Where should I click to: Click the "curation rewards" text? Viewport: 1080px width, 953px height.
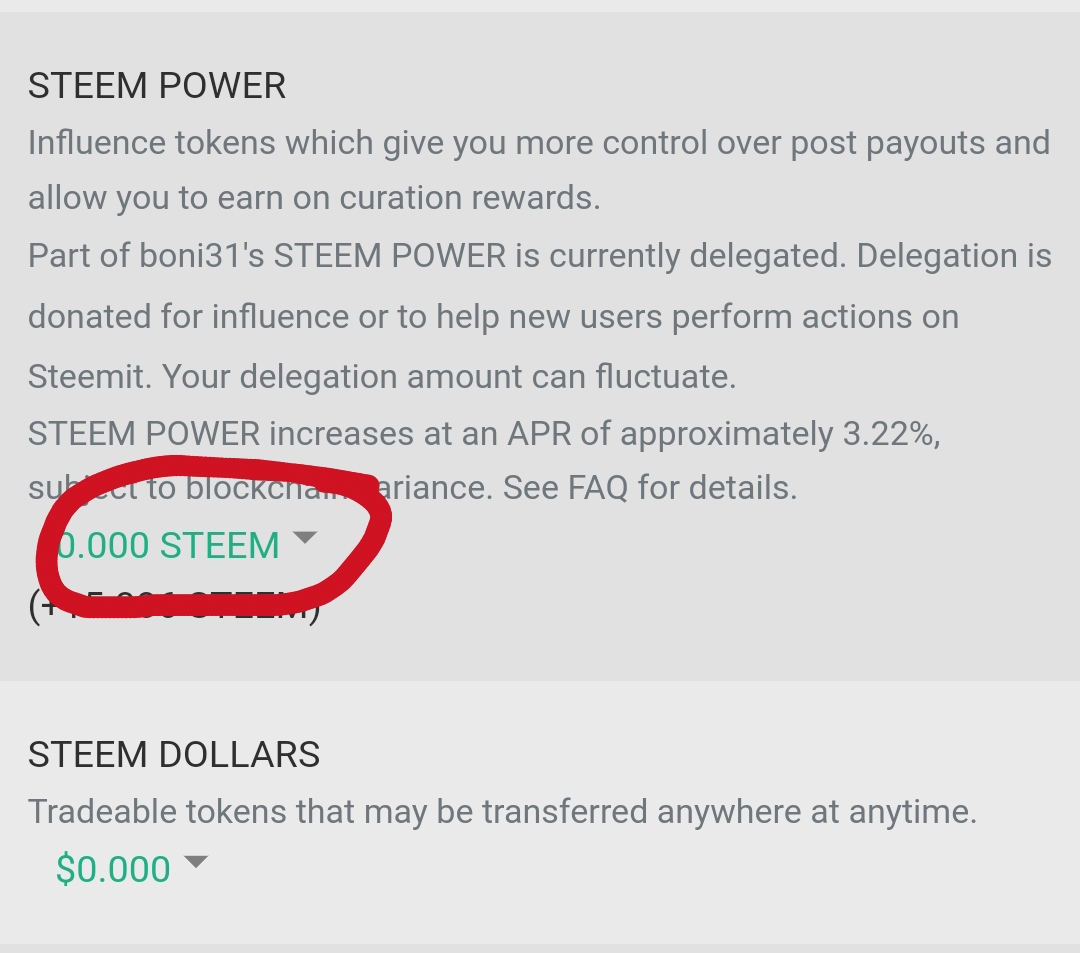(469, 198)
